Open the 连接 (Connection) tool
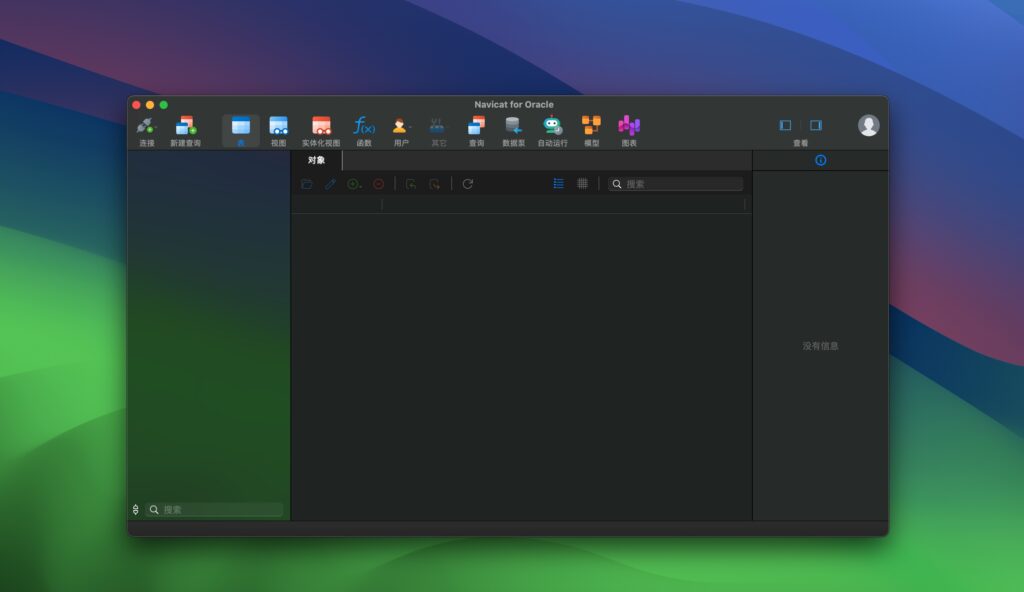The height and width of the screenshot is (592, 1024). pos(146,128)
